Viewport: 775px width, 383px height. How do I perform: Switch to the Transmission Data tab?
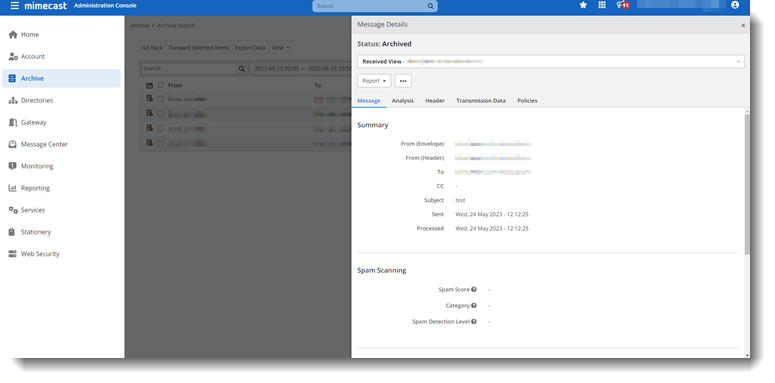[481, 101]
